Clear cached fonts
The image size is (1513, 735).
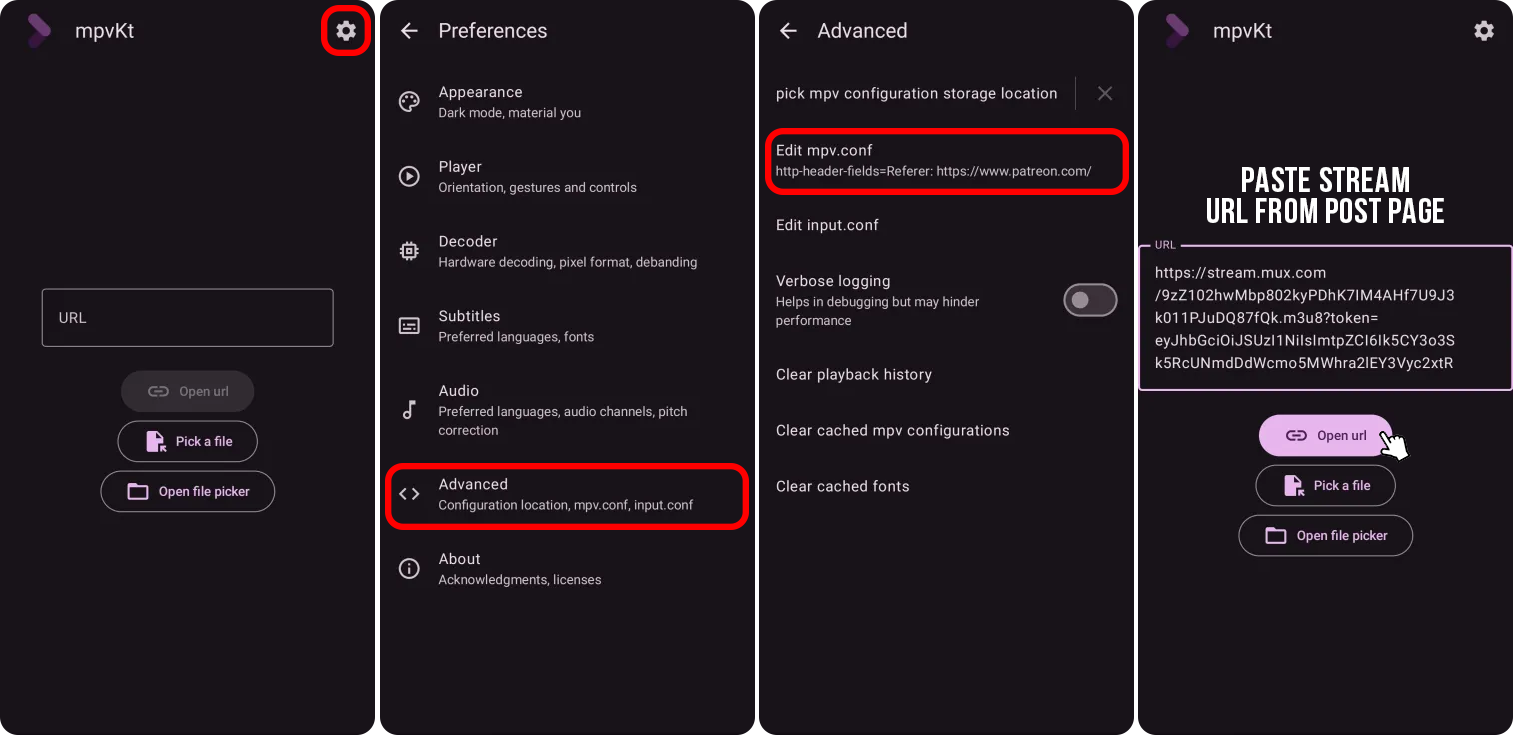tap(843, 486)
